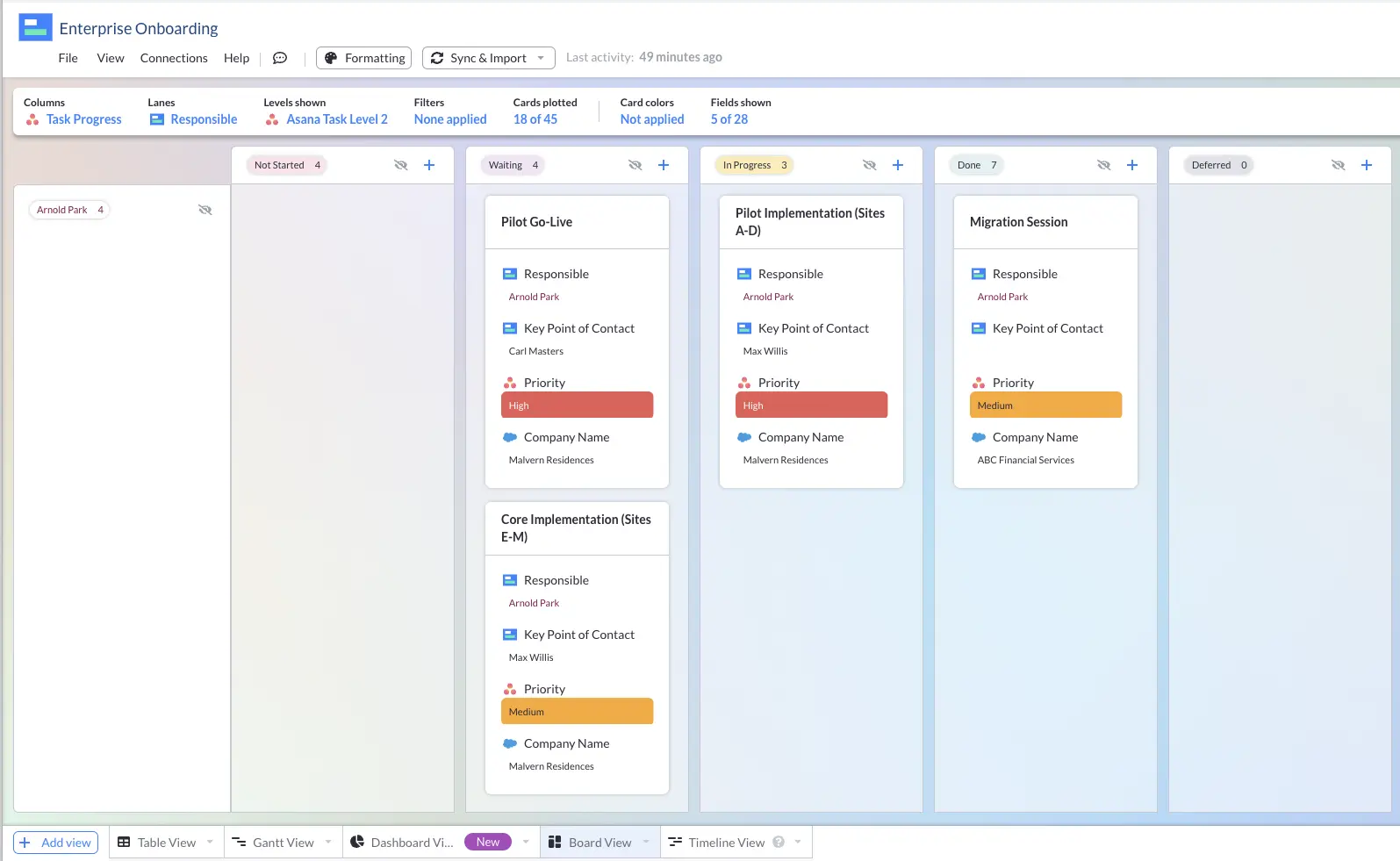Open Sync & Import dropdown arrow
The width and height of the screenshot is (1400, 861).
541,58
